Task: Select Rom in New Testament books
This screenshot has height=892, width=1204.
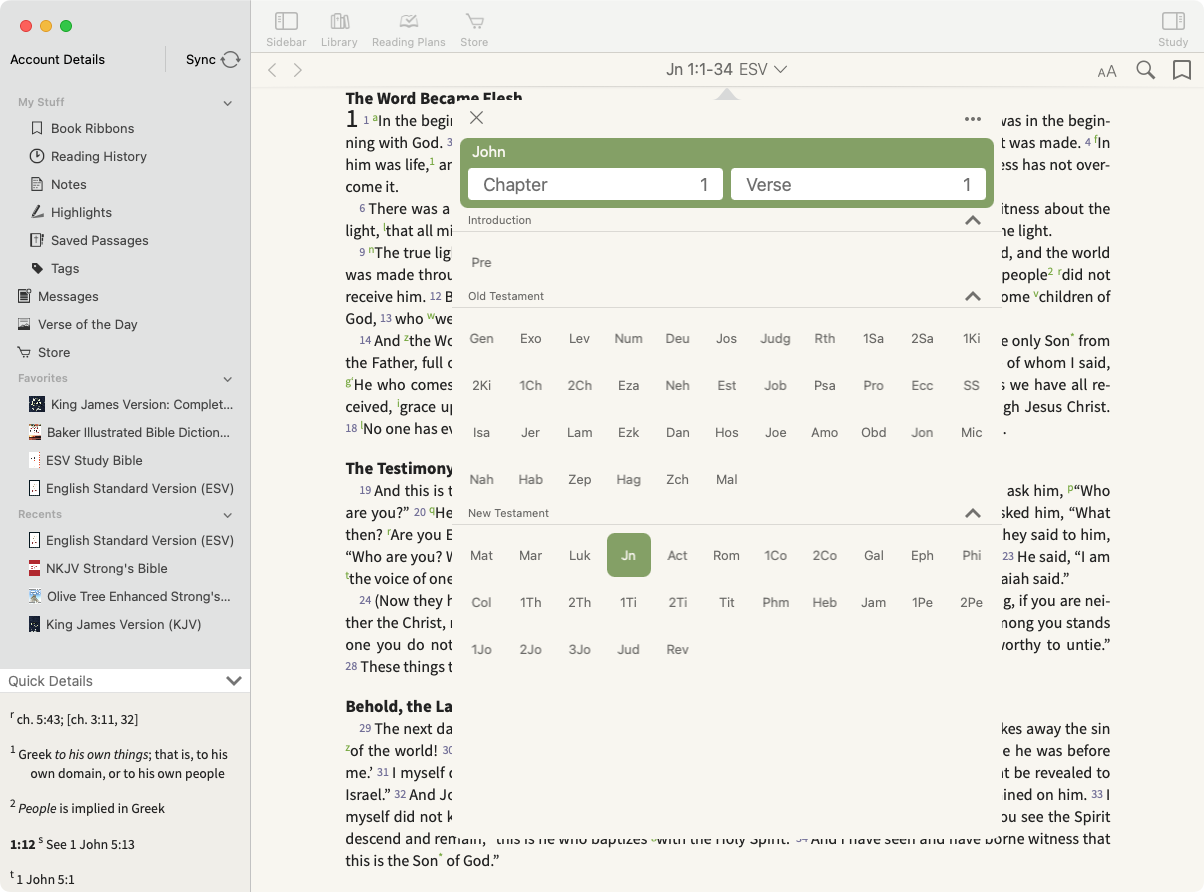Action: coord(726,555)
